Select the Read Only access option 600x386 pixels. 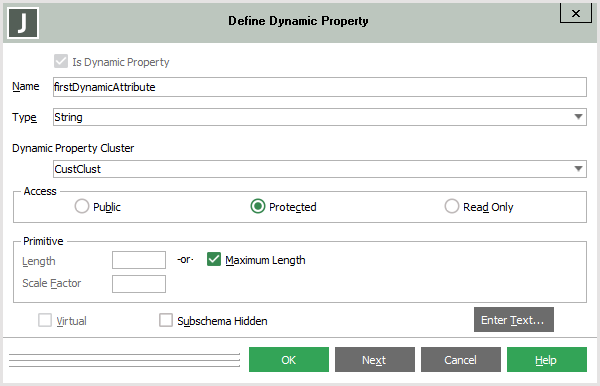point(452,206)
